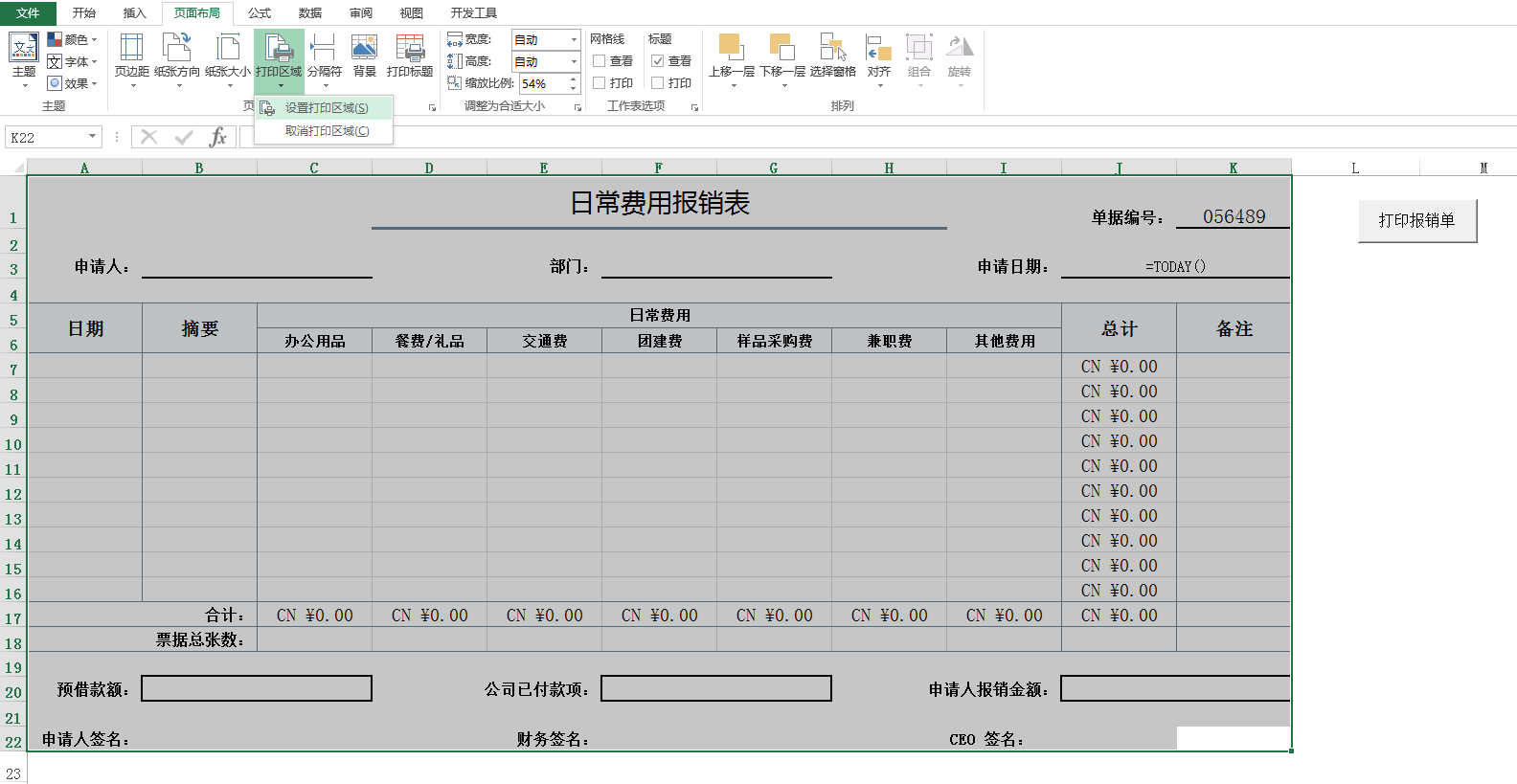Click the 日常费用报销表 title cell

(659, 203)
